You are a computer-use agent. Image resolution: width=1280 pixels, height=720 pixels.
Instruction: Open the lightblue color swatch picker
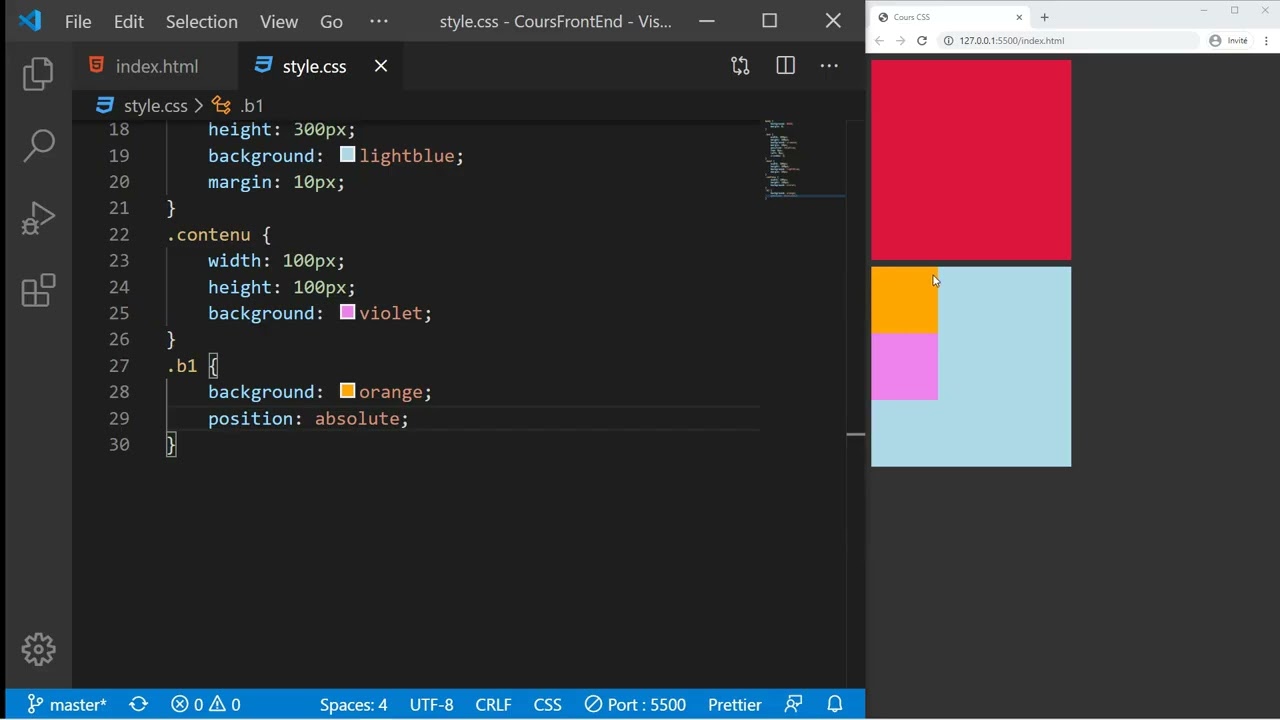[x=347, y=155]
